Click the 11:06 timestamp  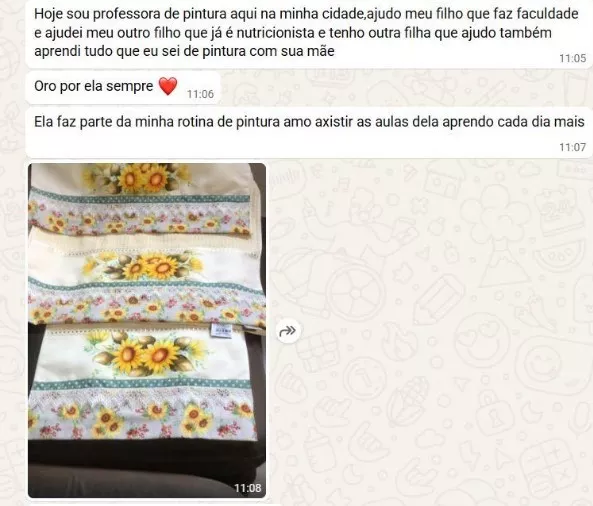point(200,94)
